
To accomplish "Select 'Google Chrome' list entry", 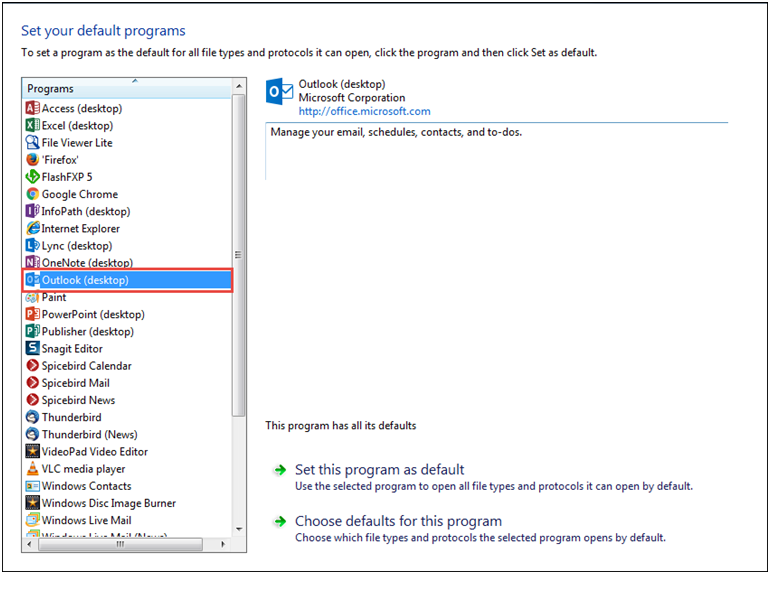I will tap(79, 194).
